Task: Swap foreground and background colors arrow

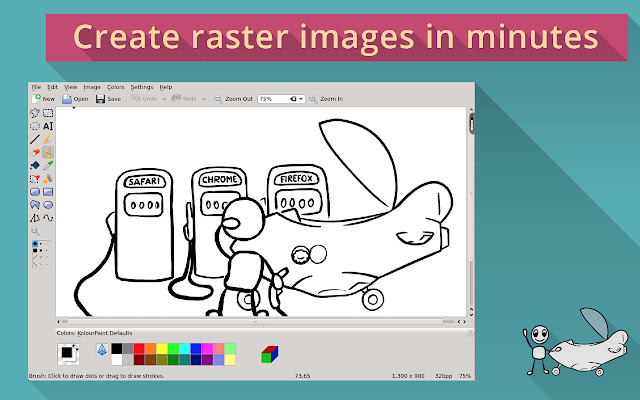Action: [x=76, y=347]
